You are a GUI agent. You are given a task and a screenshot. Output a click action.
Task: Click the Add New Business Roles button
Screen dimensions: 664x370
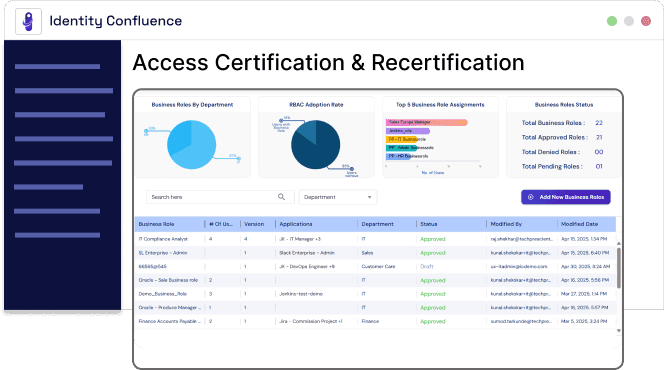tap(566, 197)
